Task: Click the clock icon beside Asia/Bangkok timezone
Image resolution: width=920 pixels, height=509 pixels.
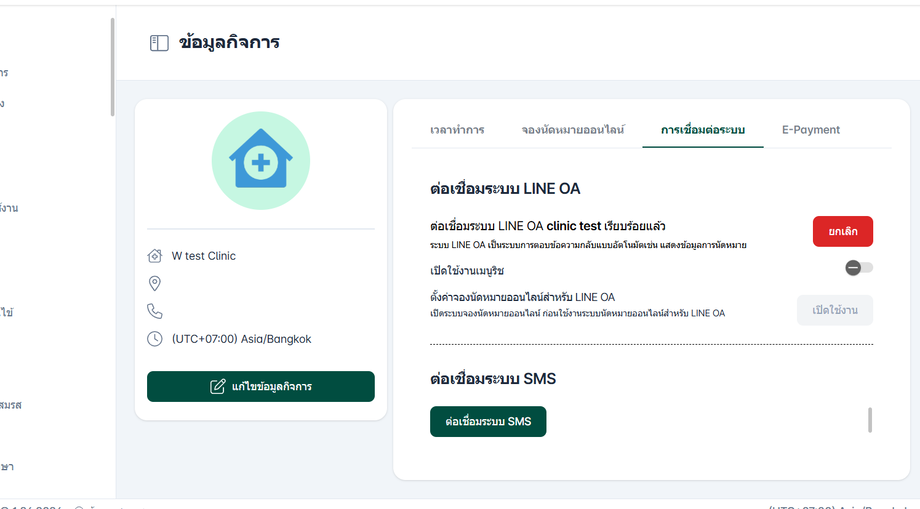Action: click(x=154, y=339)
